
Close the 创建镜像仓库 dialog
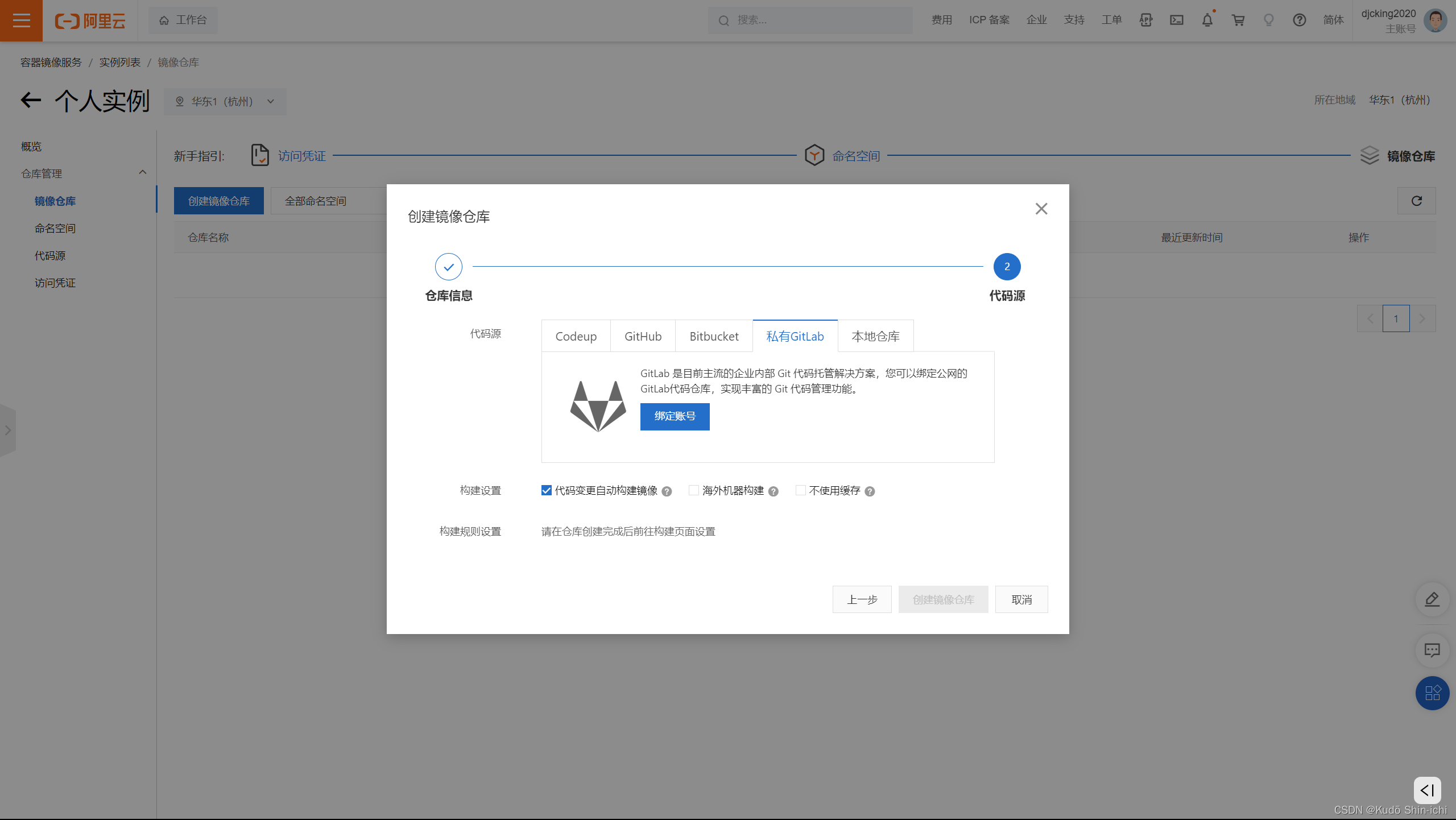coord(1041,209)
